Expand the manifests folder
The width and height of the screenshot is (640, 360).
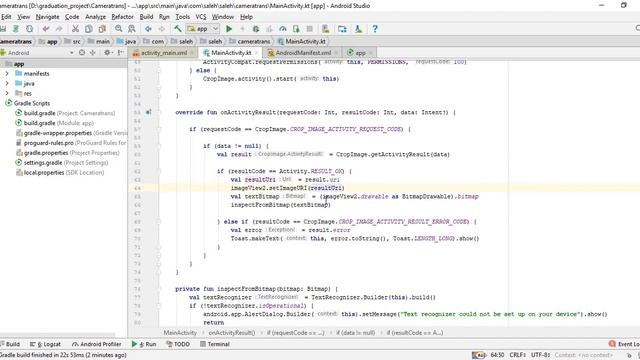coord(7,73)
